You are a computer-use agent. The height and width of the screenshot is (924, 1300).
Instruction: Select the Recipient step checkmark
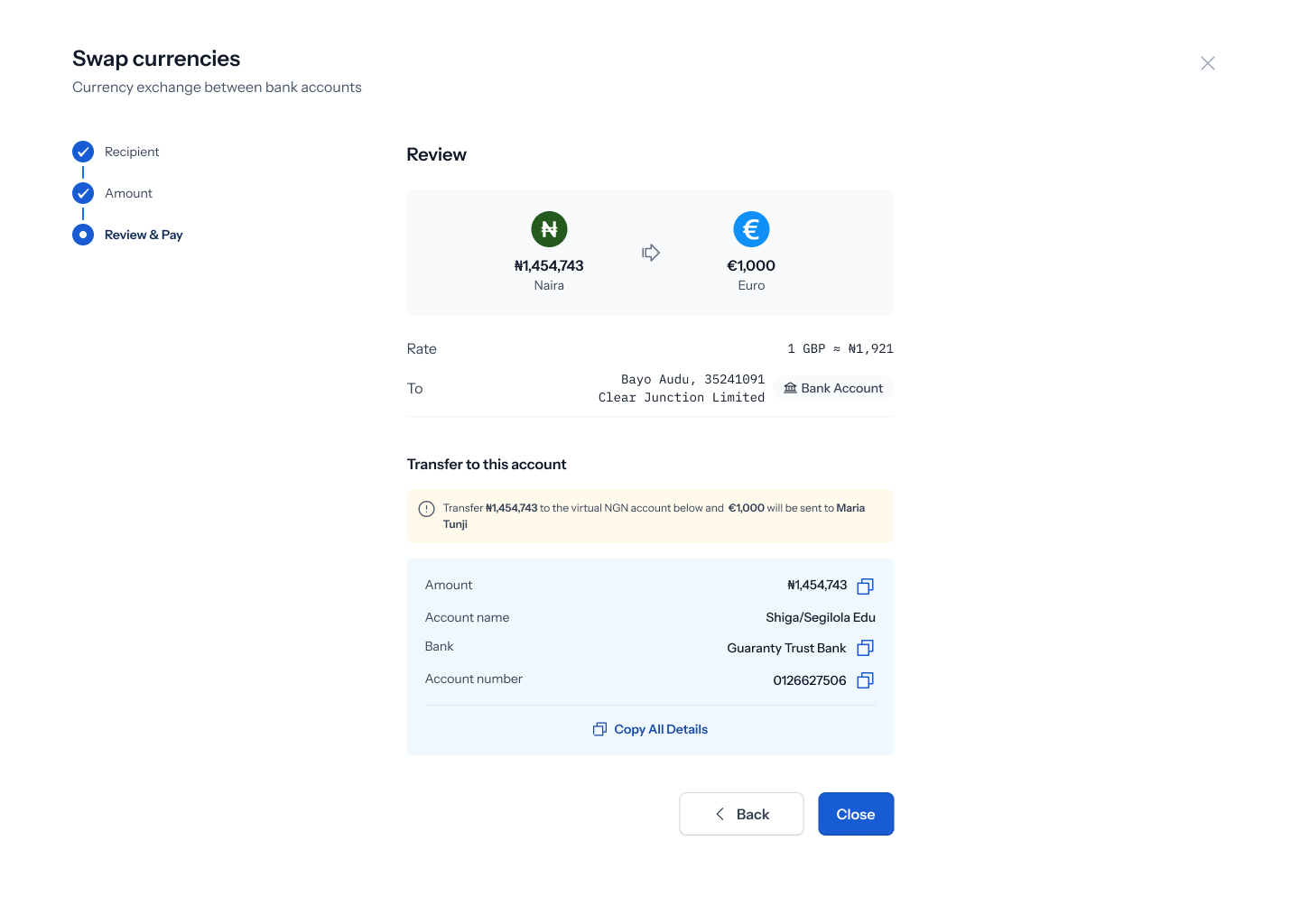point(83,152)
